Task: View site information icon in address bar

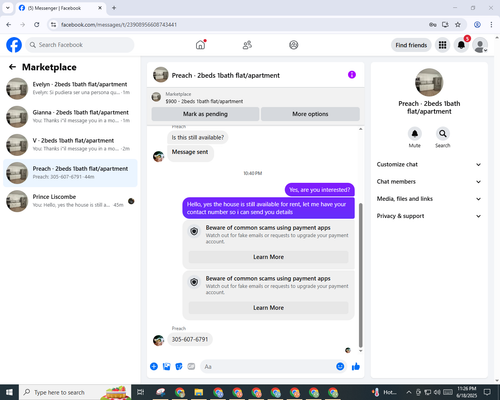Action: pos(53,25)
